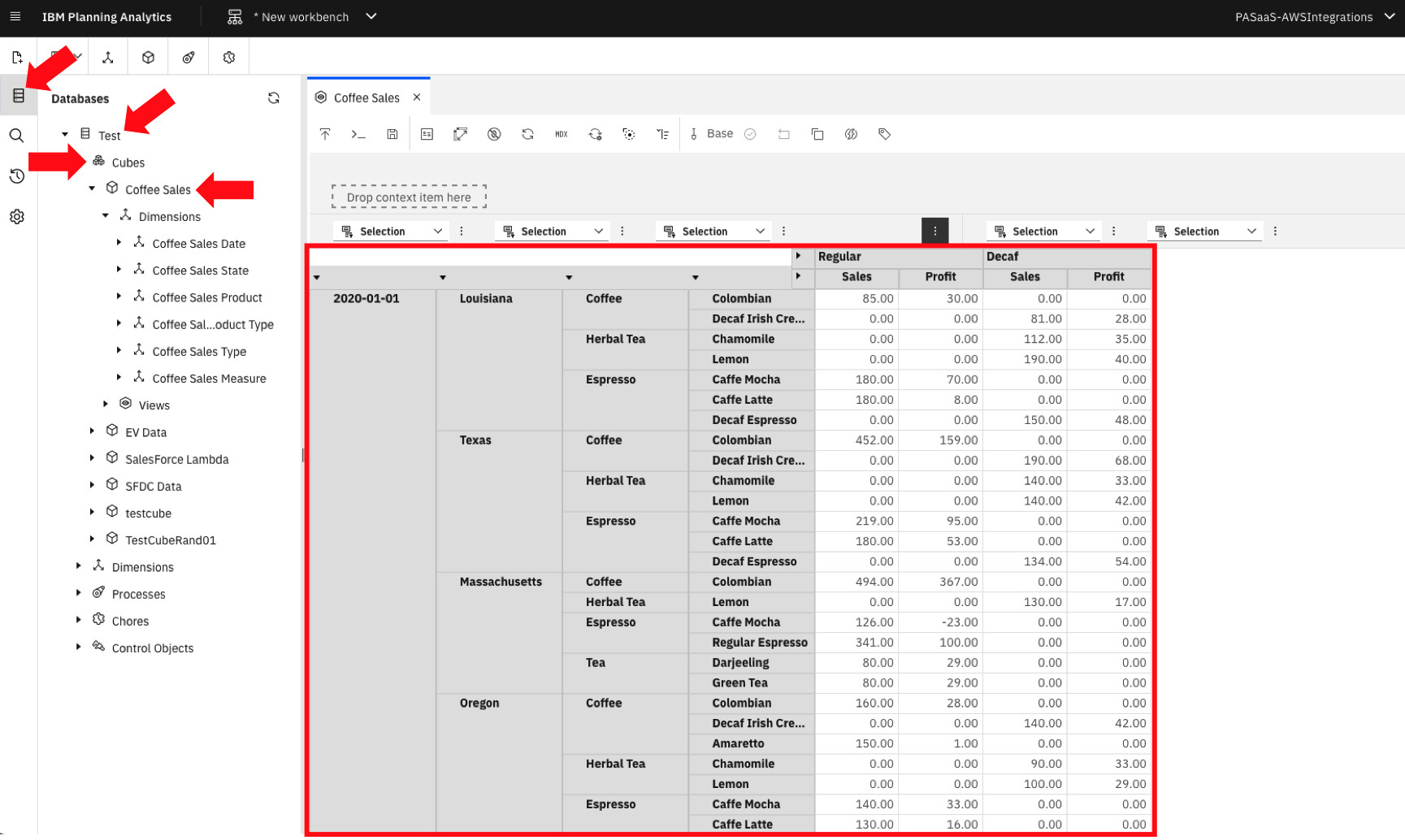
Task: Select the TestCubeRand01 cube
Action: tap(171, 540)
